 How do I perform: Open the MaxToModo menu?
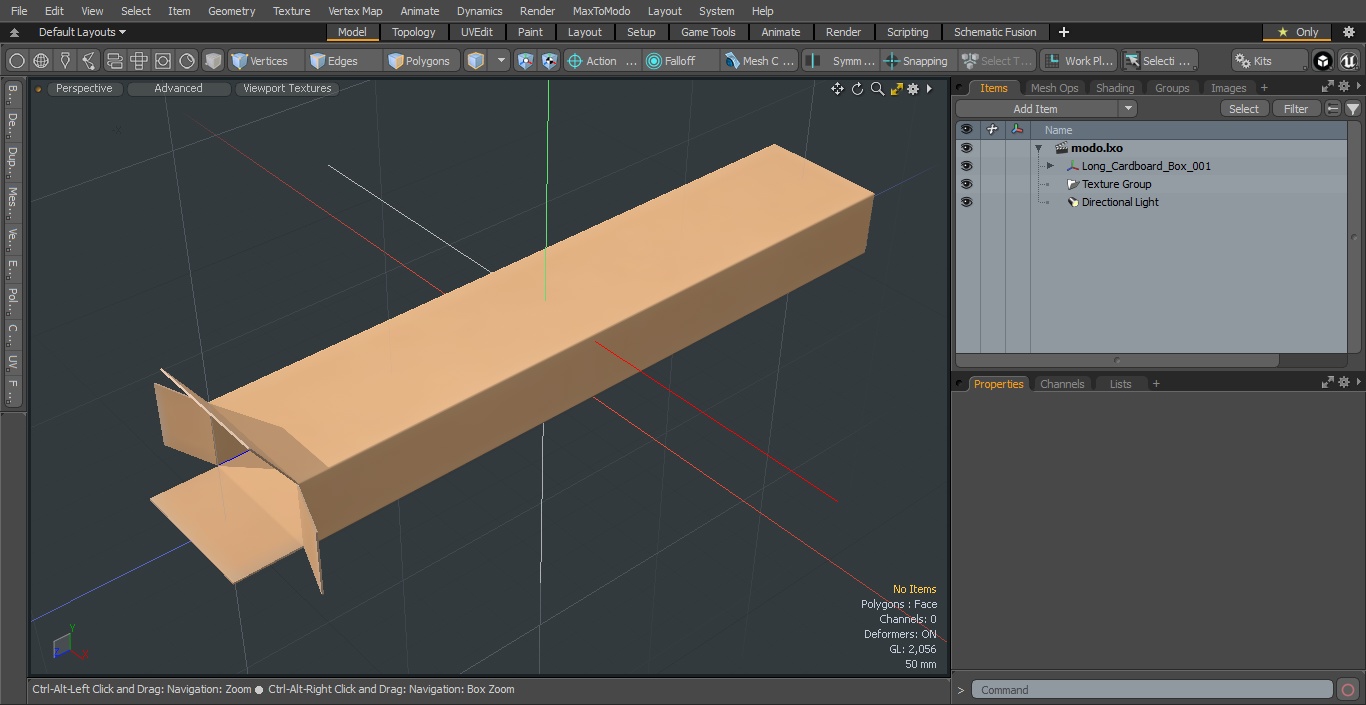pos(601,11)
